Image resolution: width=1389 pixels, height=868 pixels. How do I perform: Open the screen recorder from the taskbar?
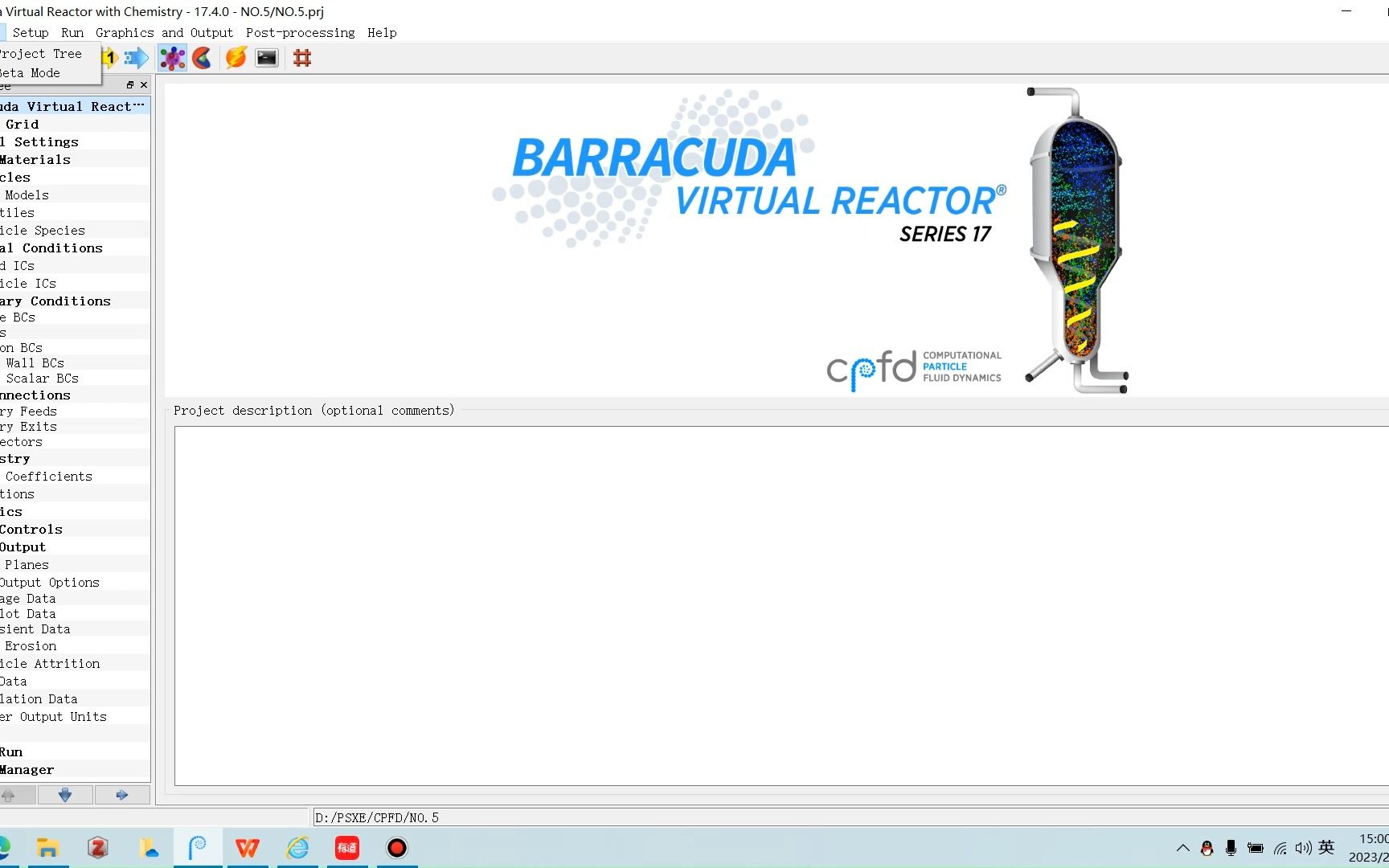point(396,848)
